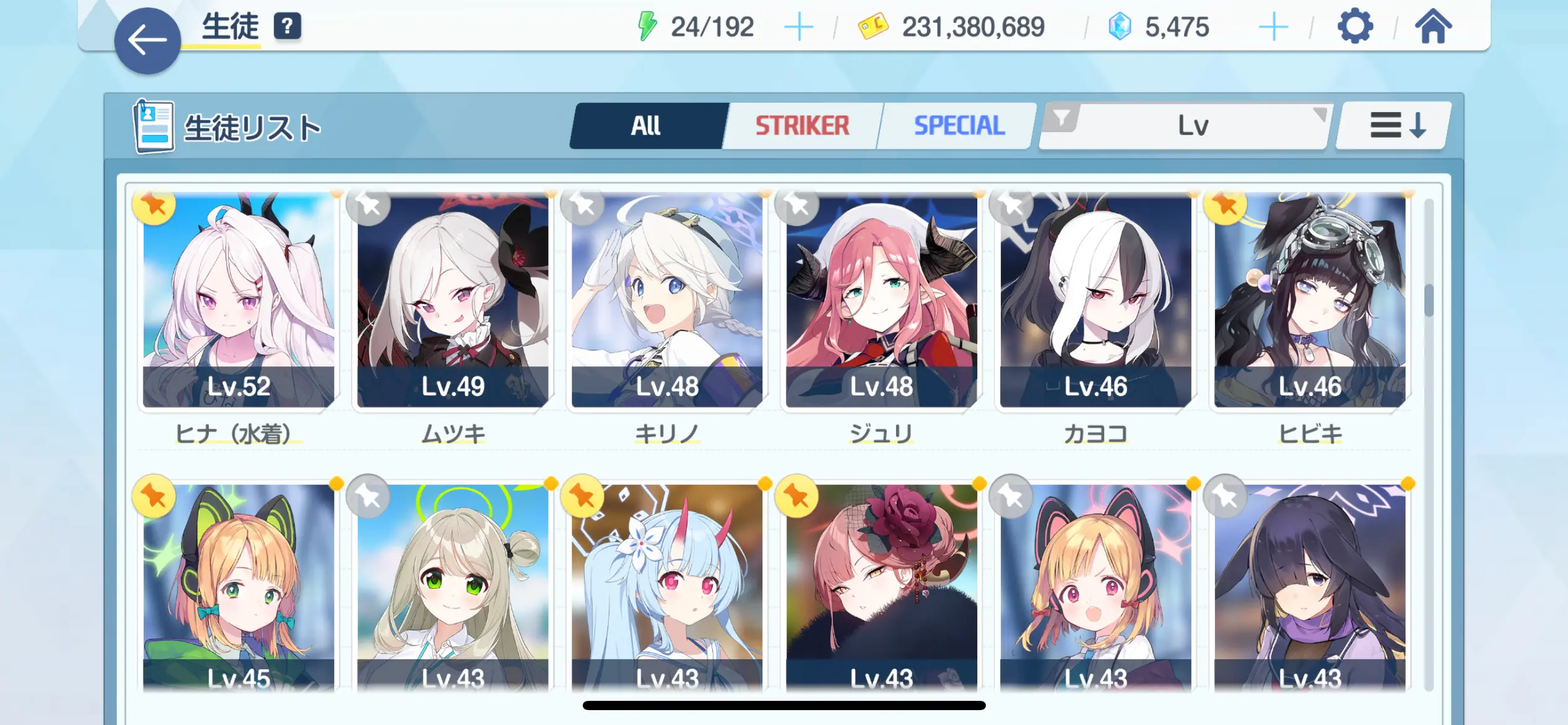Open settings via the gear icon
Screen dimensions: 1568x725
1355,27
